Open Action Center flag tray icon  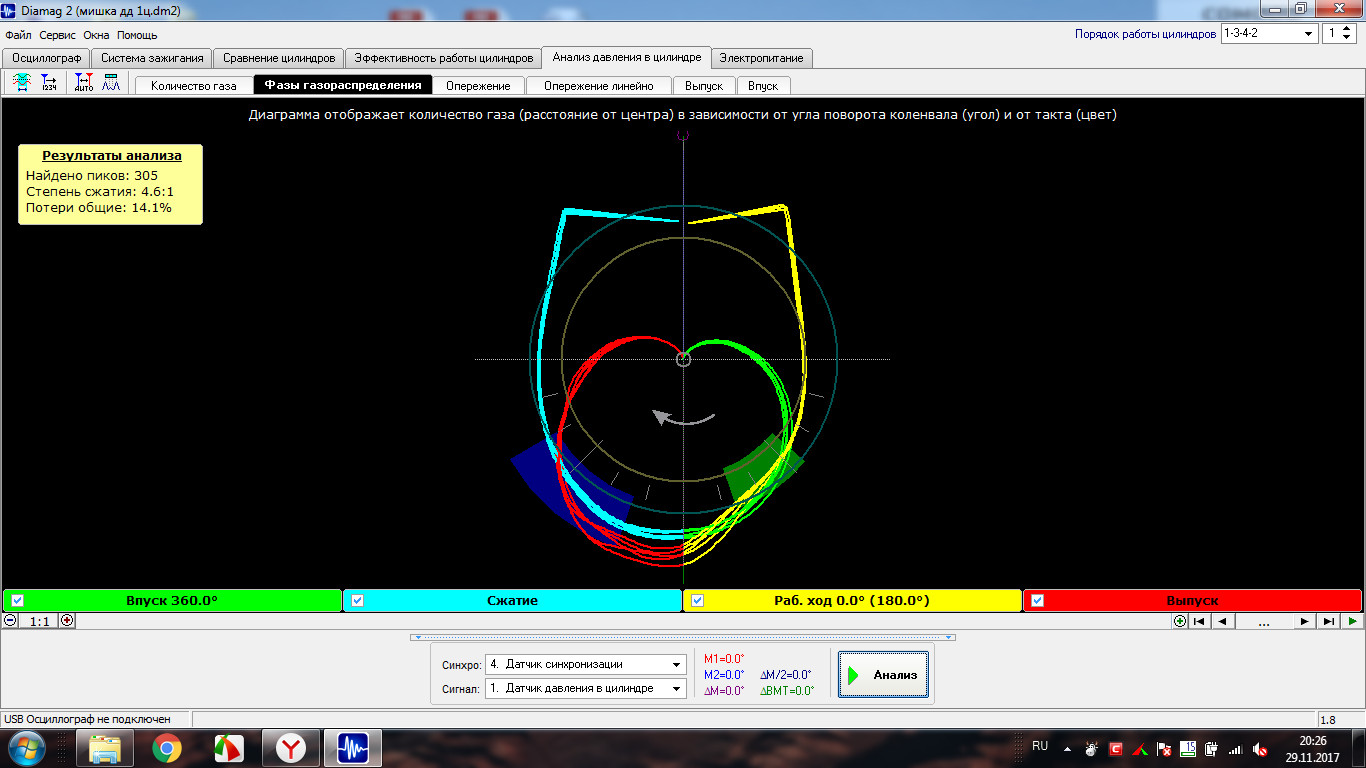tap(1164, 748)
